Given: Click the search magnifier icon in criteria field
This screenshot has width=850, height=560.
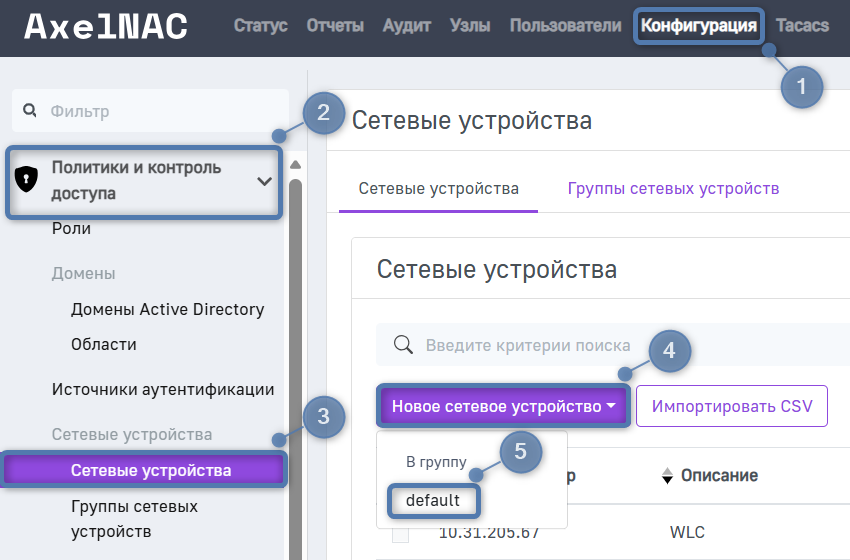Looking at the screenshot, I should (x=404, y=345).
